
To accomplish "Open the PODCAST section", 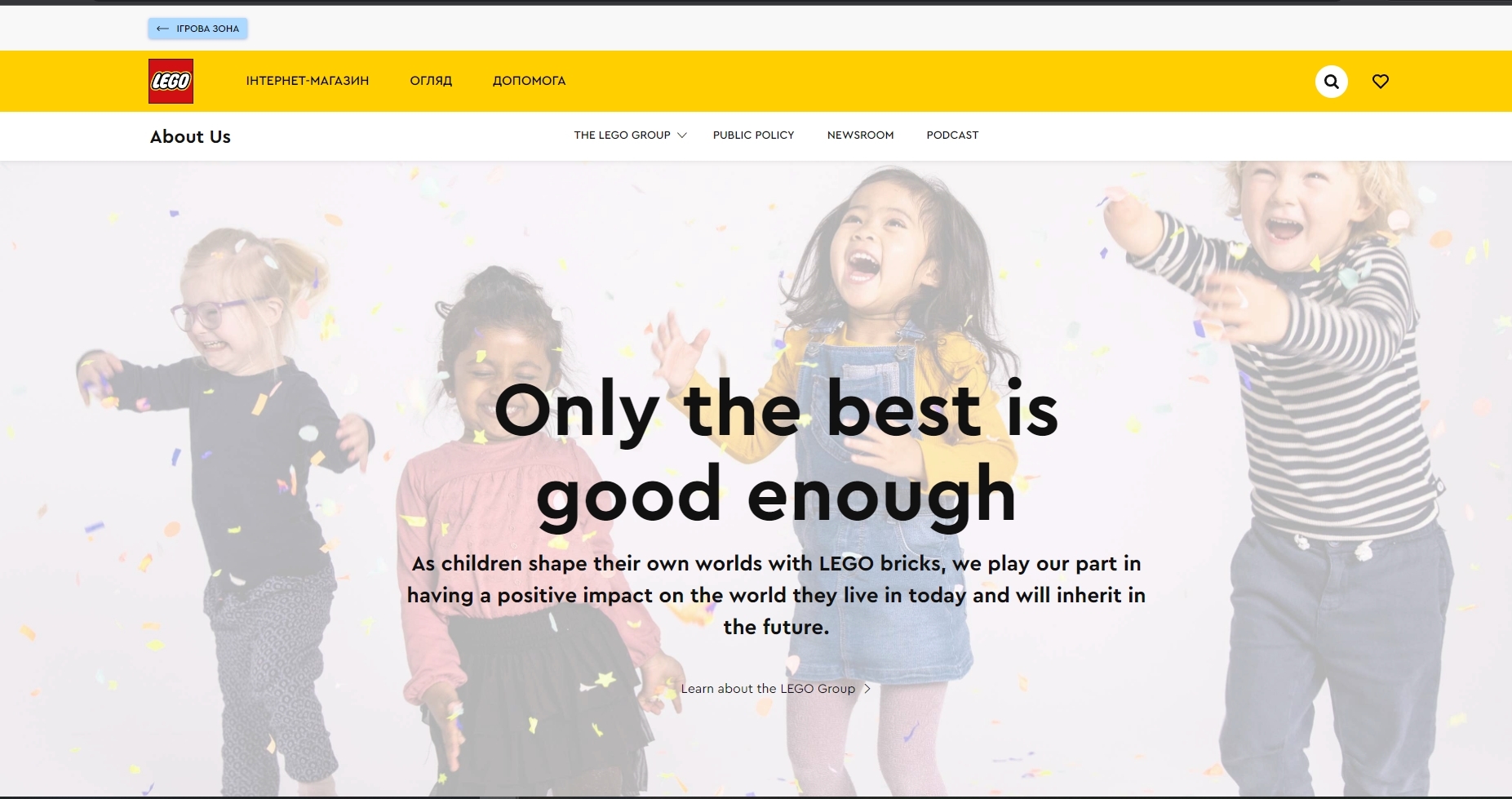I will (952, 135).
